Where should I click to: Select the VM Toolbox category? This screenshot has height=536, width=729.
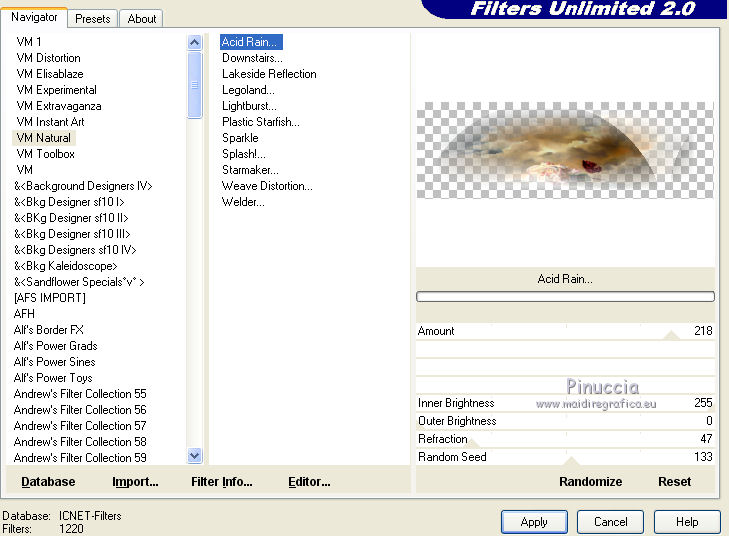point(45,154)
